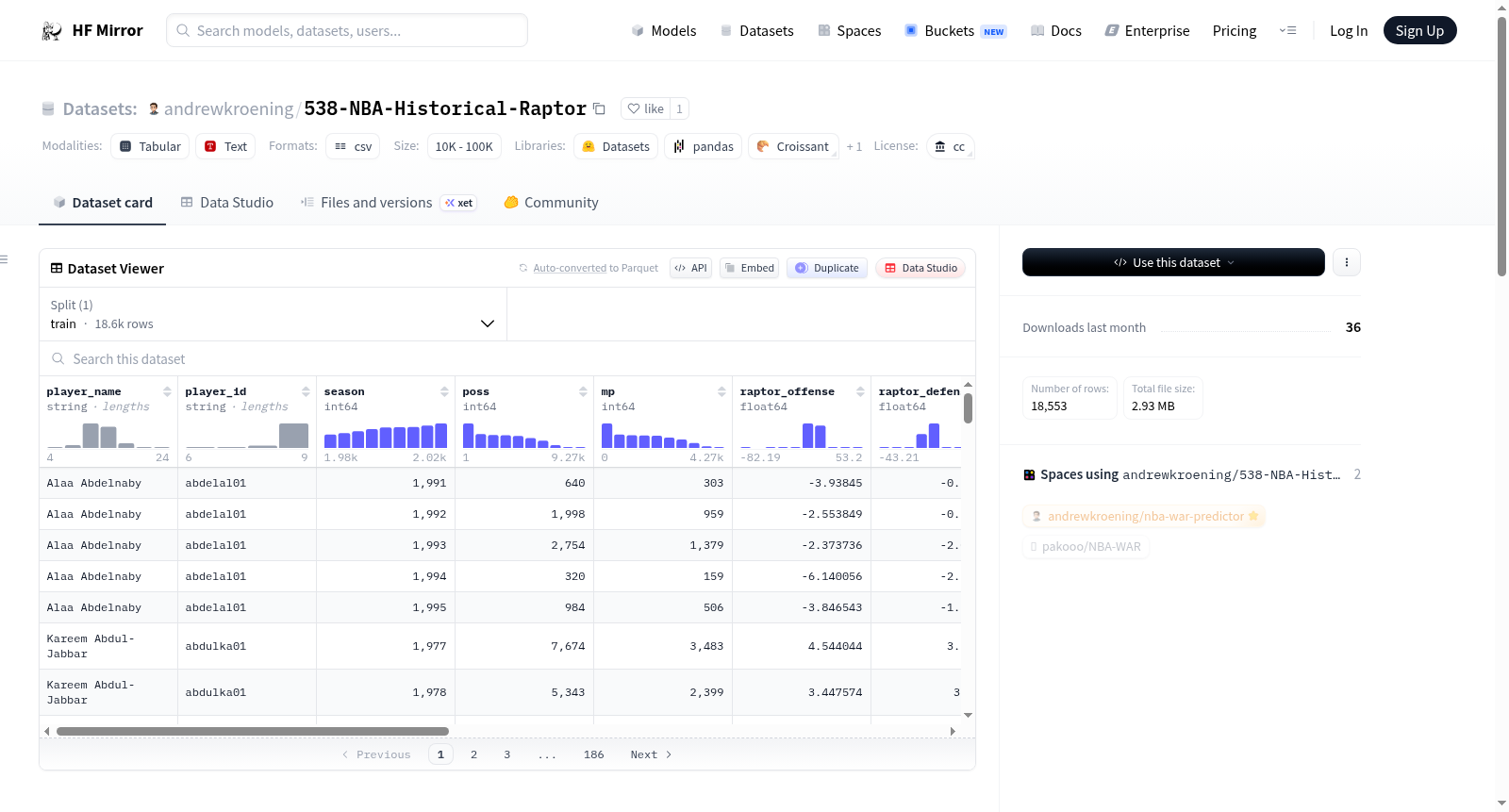Viewport: 1509px width, 812px height.
Task: Sort by the poss column
Action: coord(583,391)
